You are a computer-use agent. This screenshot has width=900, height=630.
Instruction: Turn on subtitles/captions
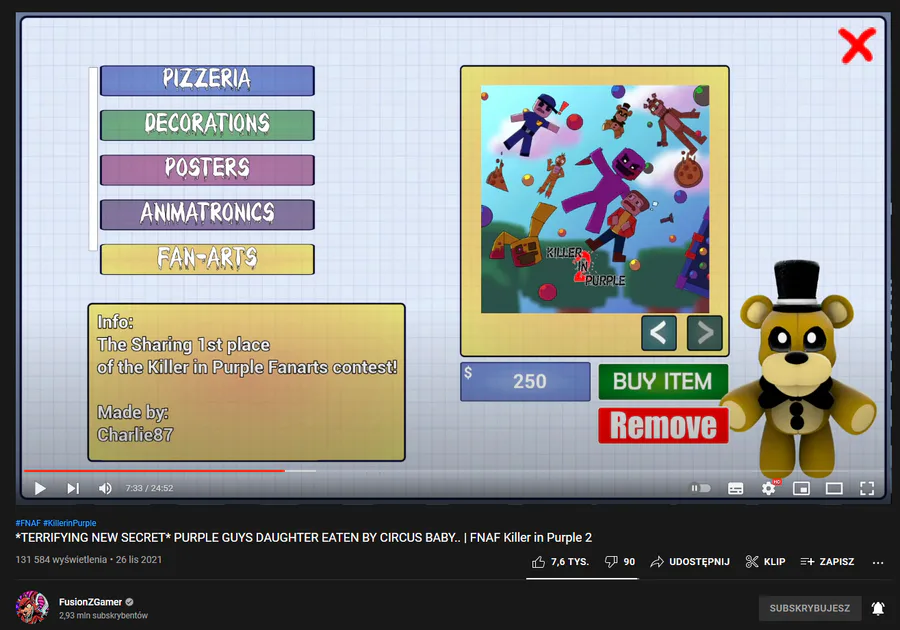[735, 488]
